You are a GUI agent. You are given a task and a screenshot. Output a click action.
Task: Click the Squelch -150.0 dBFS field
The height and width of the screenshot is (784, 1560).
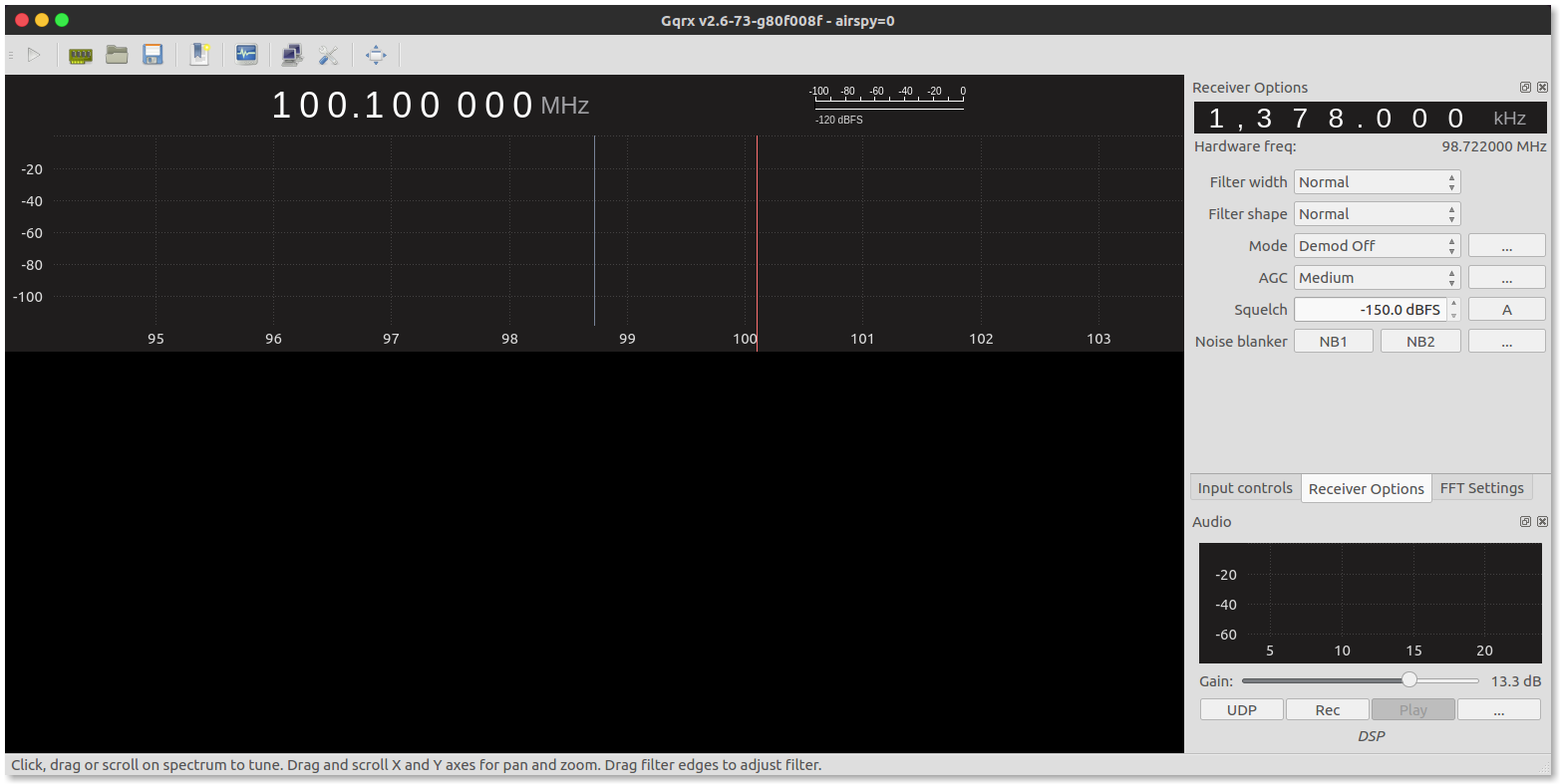click(1371, 310)
